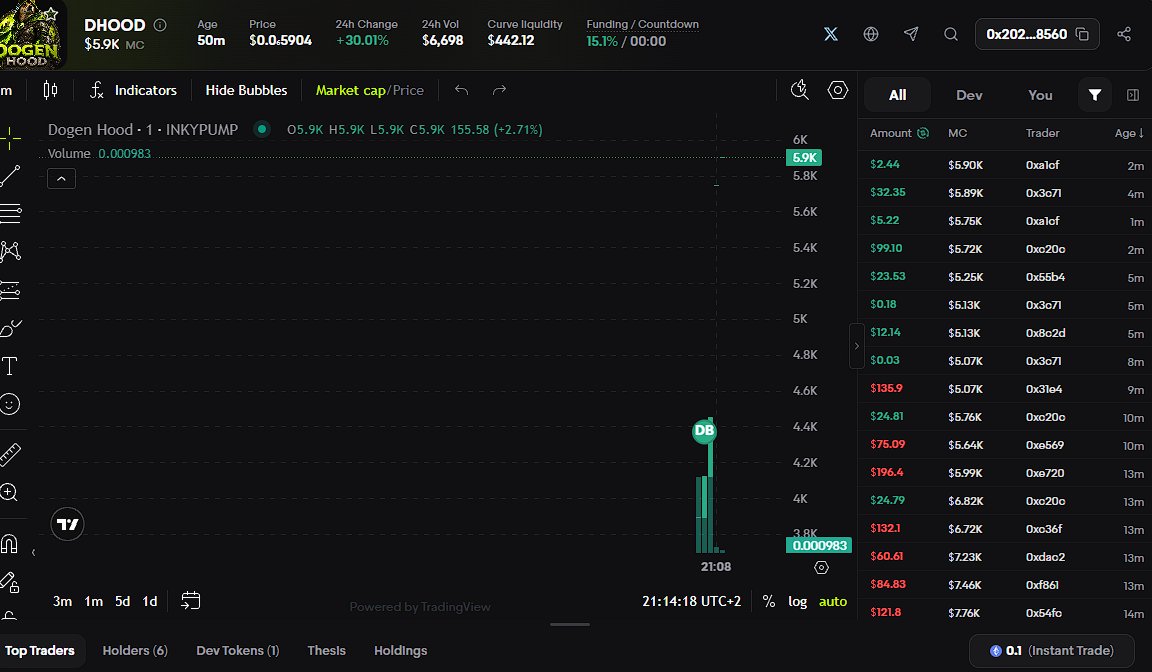Toggle the Amount column currency icon
The image size is (1152, 672).
click(923, 133)
